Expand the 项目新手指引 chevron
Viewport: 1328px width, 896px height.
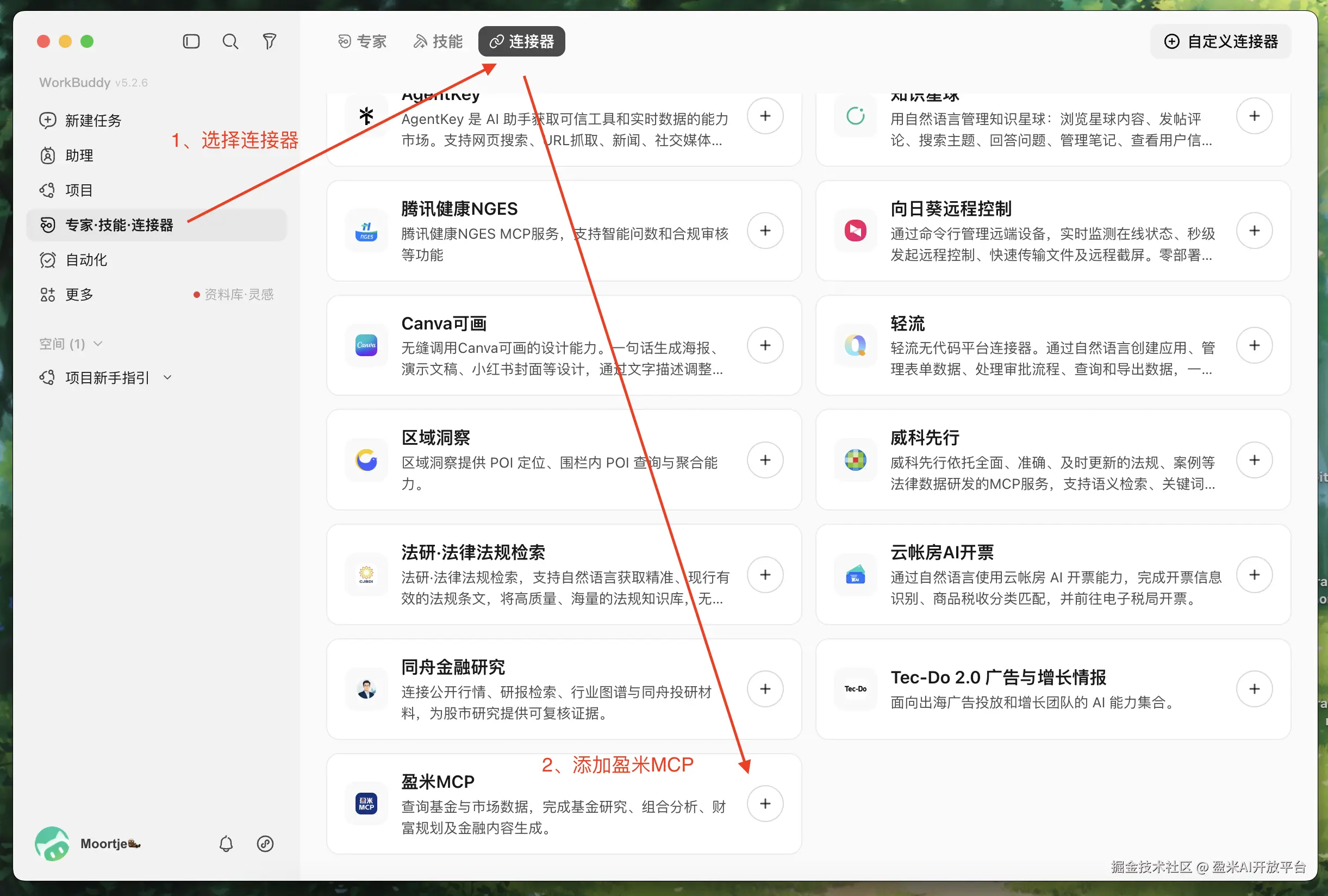(167, 378)
